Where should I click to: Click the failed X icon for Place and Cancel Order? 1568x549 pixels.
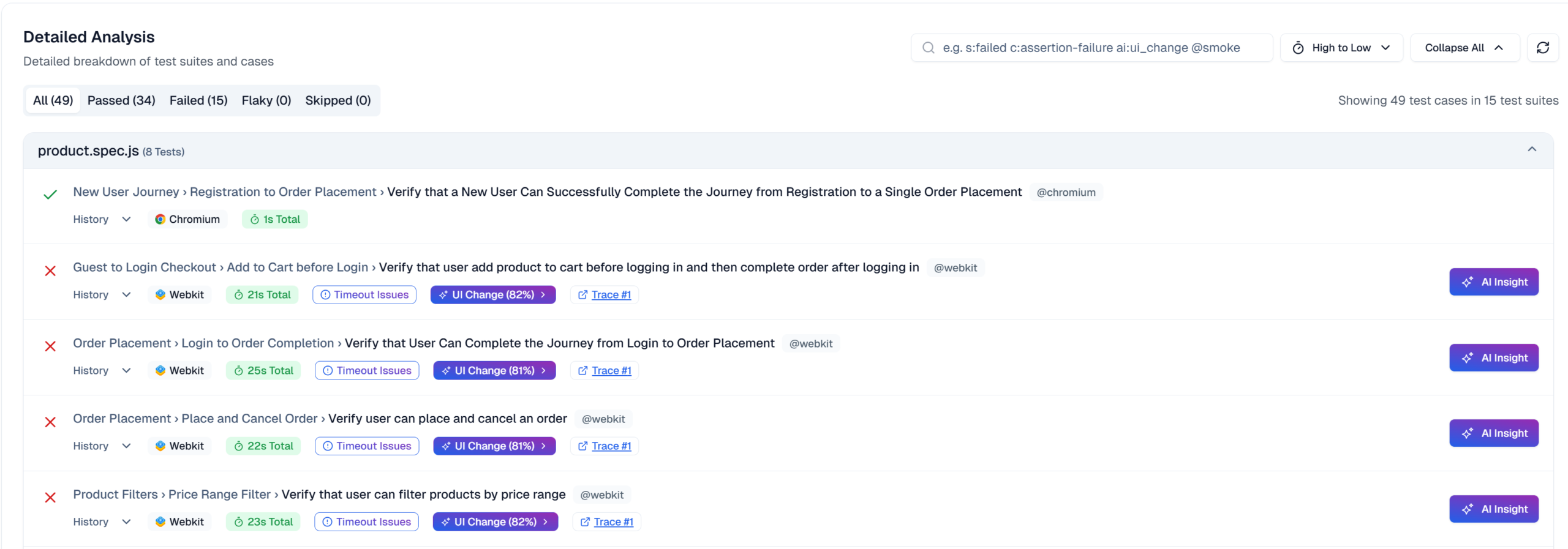50,422
